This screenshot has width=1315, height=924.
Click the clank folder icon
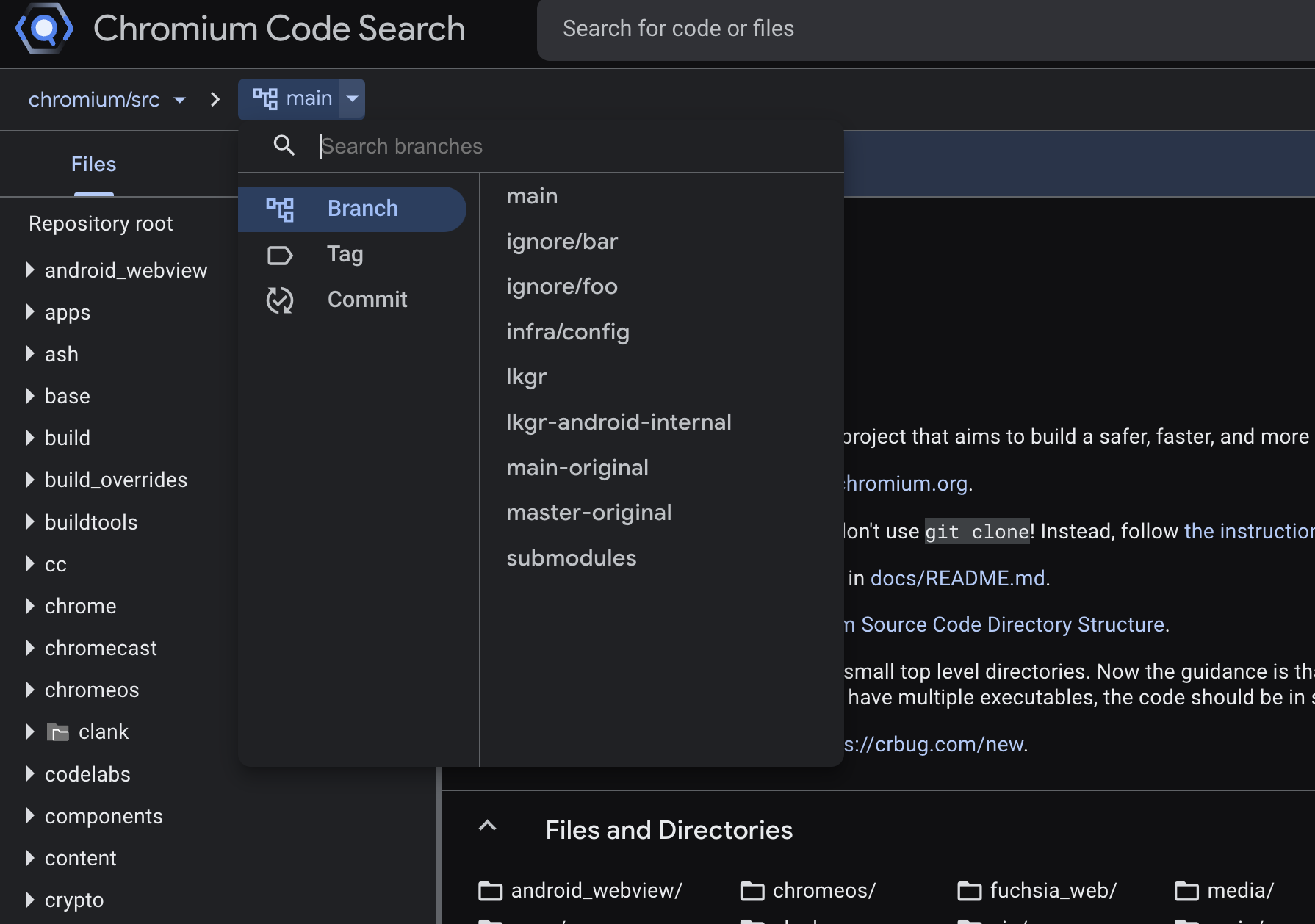pos(58,732)
